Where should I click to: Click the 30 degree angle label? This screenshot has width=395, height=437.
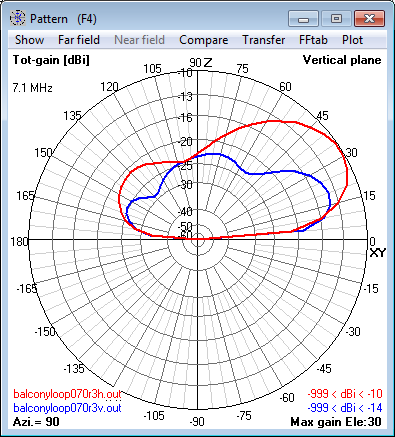pos(351,153)
